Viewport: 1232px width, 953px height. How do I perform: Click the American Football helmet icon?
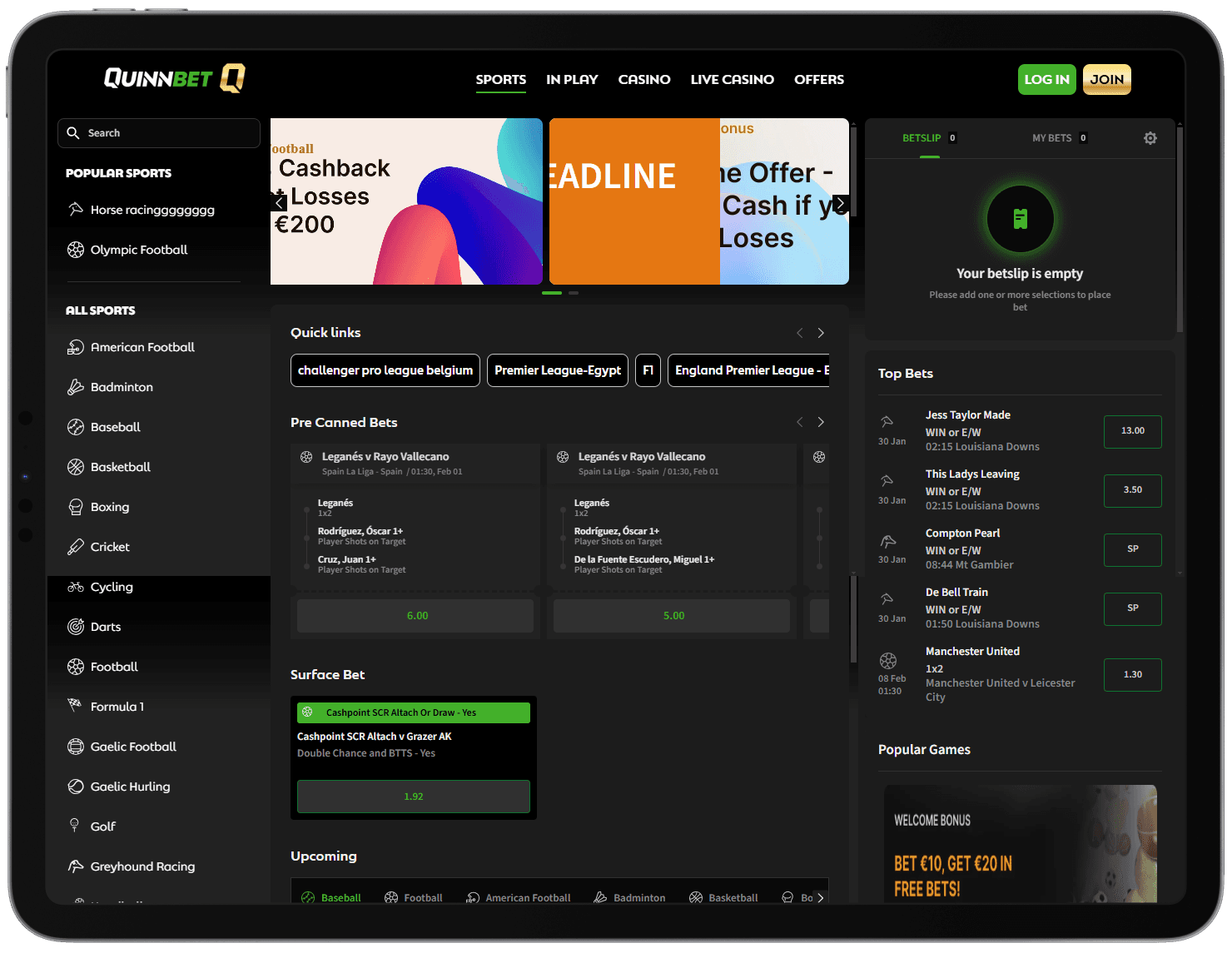pyautogui.click(x=76, y=347)
